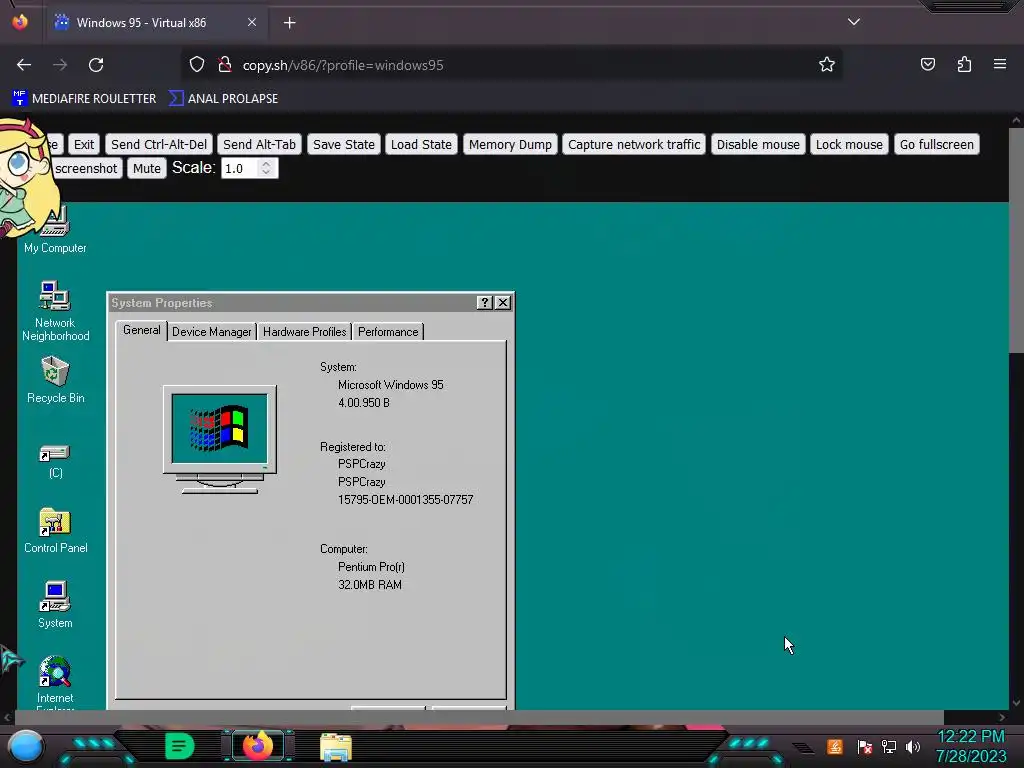The height and width of the screenshot is (768, 1024).
Task: Click the Exit emulator button
Action: (84, 144)
